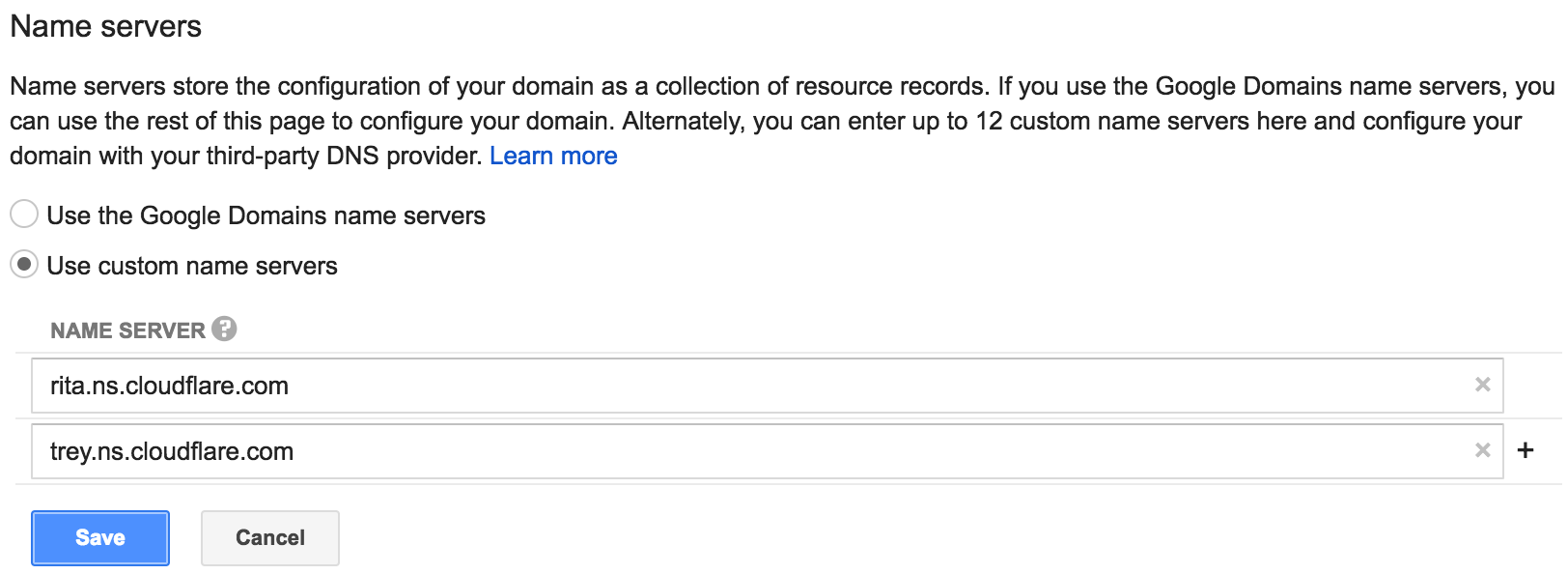Clear the trey.ns.cloudflare.com entry with its X
The height and width of the screenshot is (574, 1568).
coord(1483,450)
